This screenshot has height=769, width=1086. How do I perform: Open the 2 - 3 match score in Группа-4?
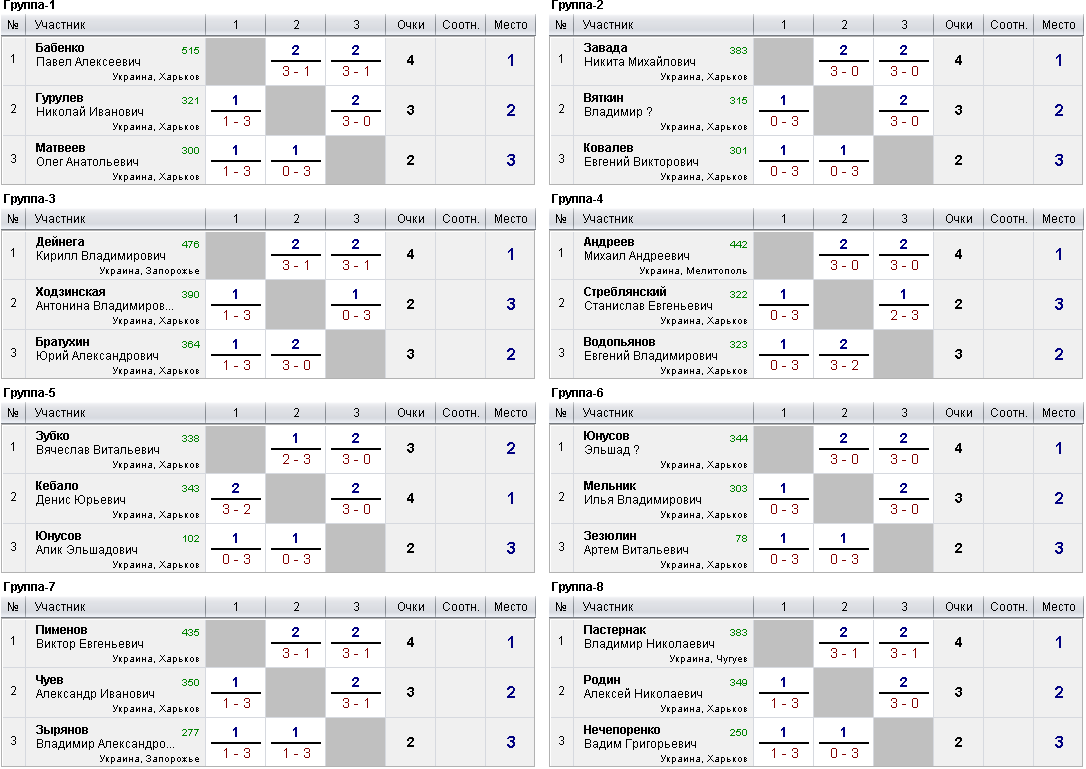(904, 315)
